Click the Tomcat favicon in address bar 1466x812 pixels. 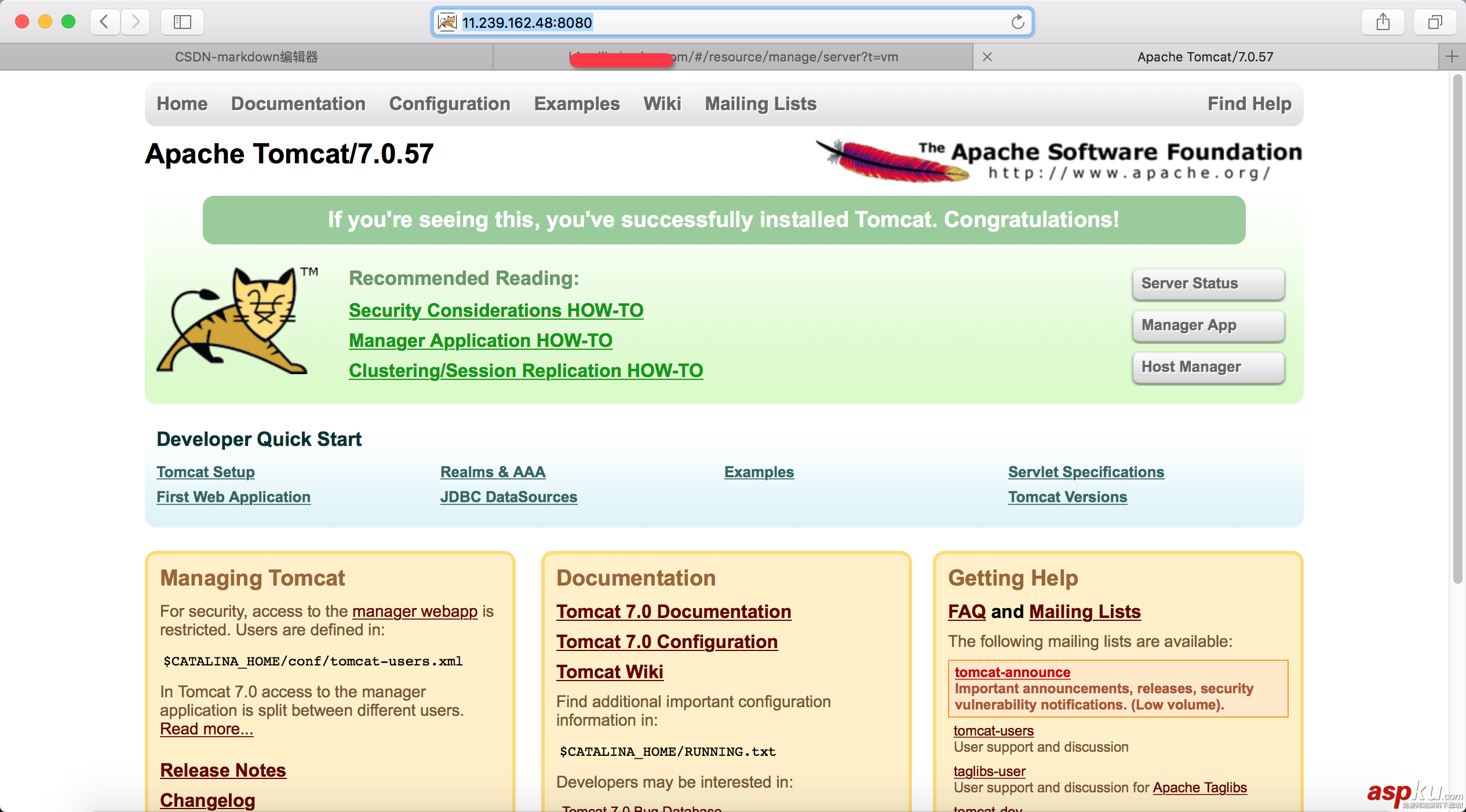click(447, 22)
